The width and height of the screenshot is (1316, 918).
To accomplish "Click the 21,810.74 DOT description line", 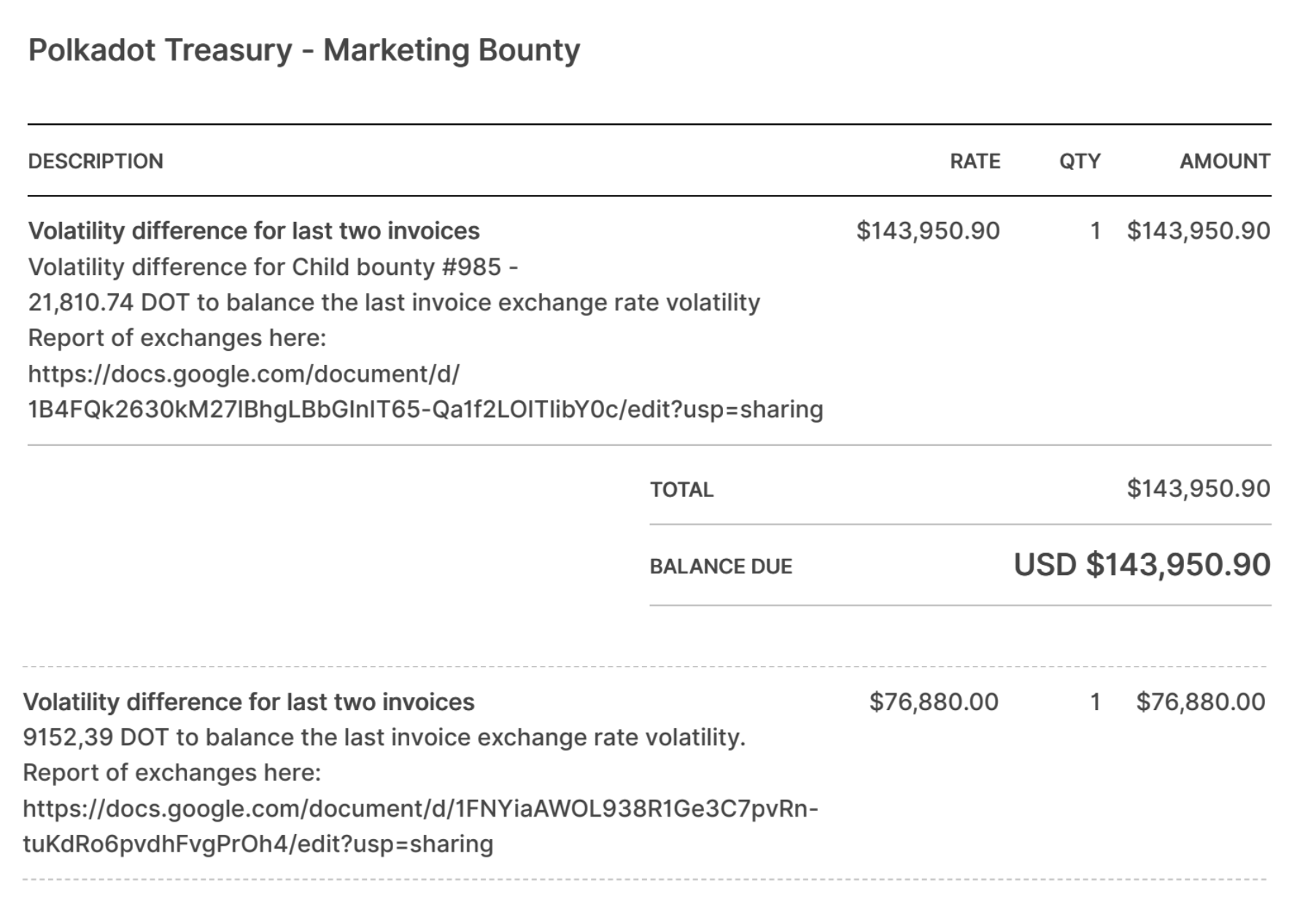I will point(394,303).
